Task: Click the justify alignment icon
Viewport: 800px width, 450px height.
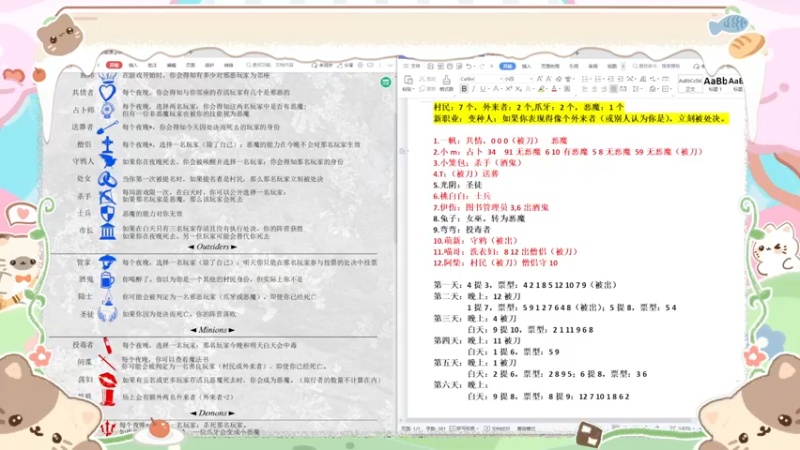Action: (x=613, y=89)
